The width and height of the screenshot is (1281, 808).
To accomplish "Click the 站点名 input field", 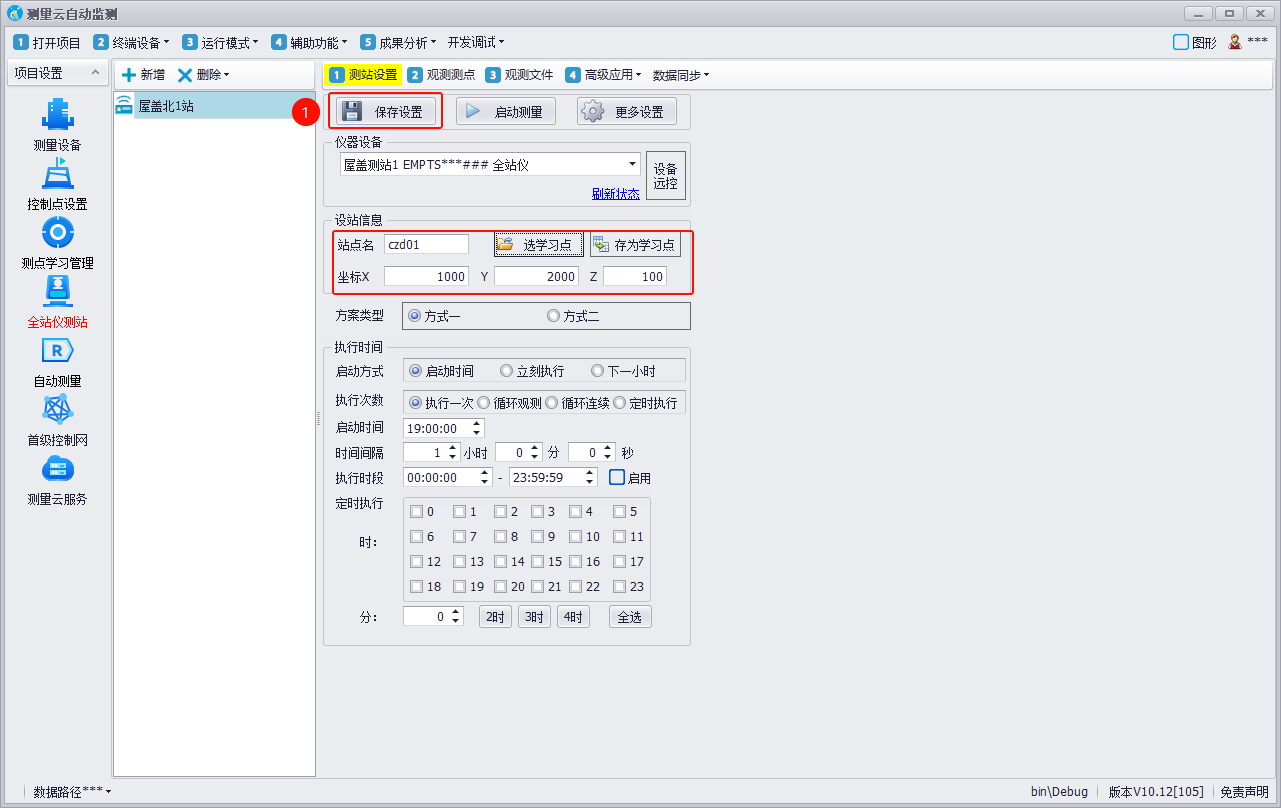I will (425, 244).
